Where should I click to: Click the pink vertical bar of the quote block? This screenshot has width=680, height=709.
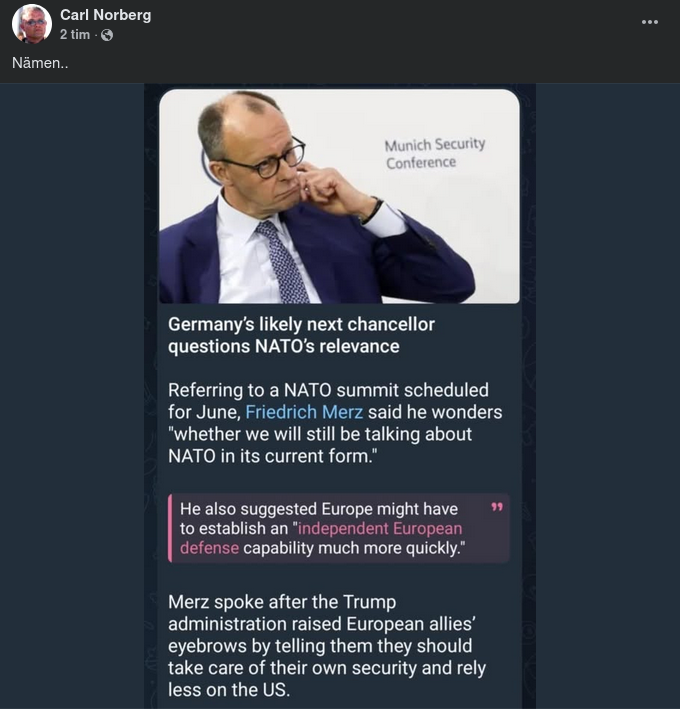[171, 528]
